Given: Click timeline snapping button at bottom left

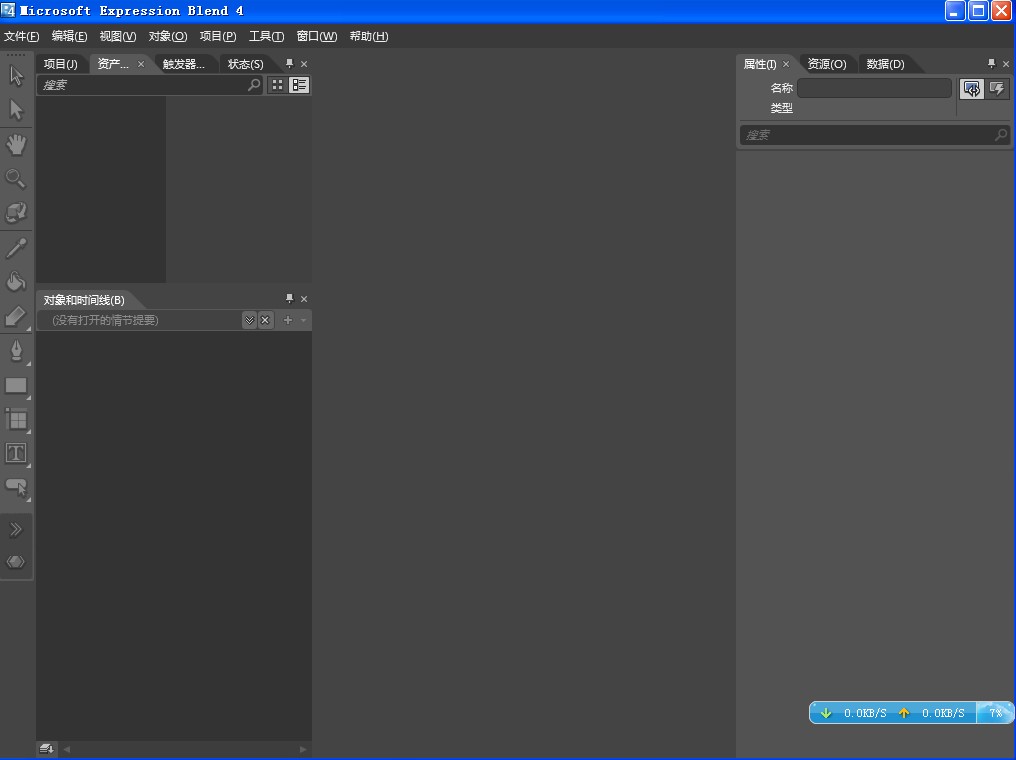Looking at the screenshot, I should point(47,749).
